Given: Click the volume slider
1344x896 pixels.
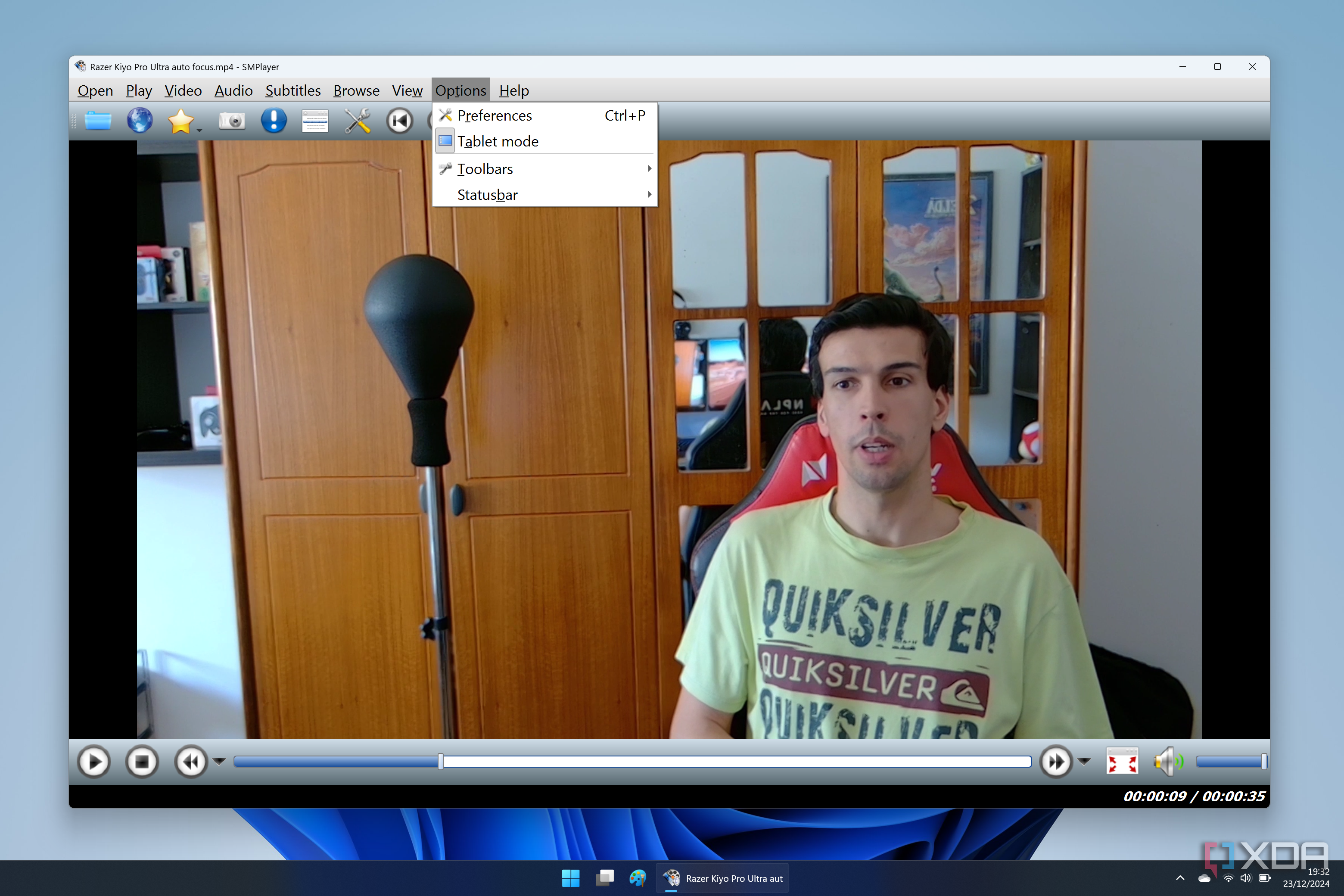Looking at the screenshot, I should (1232, 761).
